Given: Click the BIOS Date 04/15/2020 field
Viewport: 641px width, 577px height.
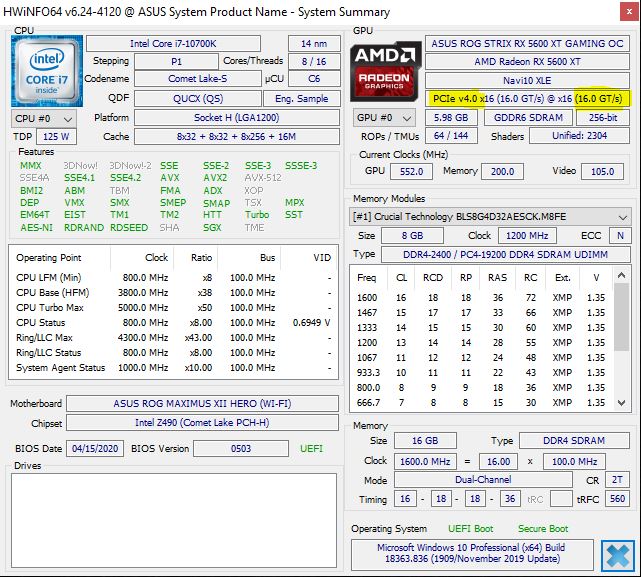Looking at the screenshot, I should pos(95,449).
